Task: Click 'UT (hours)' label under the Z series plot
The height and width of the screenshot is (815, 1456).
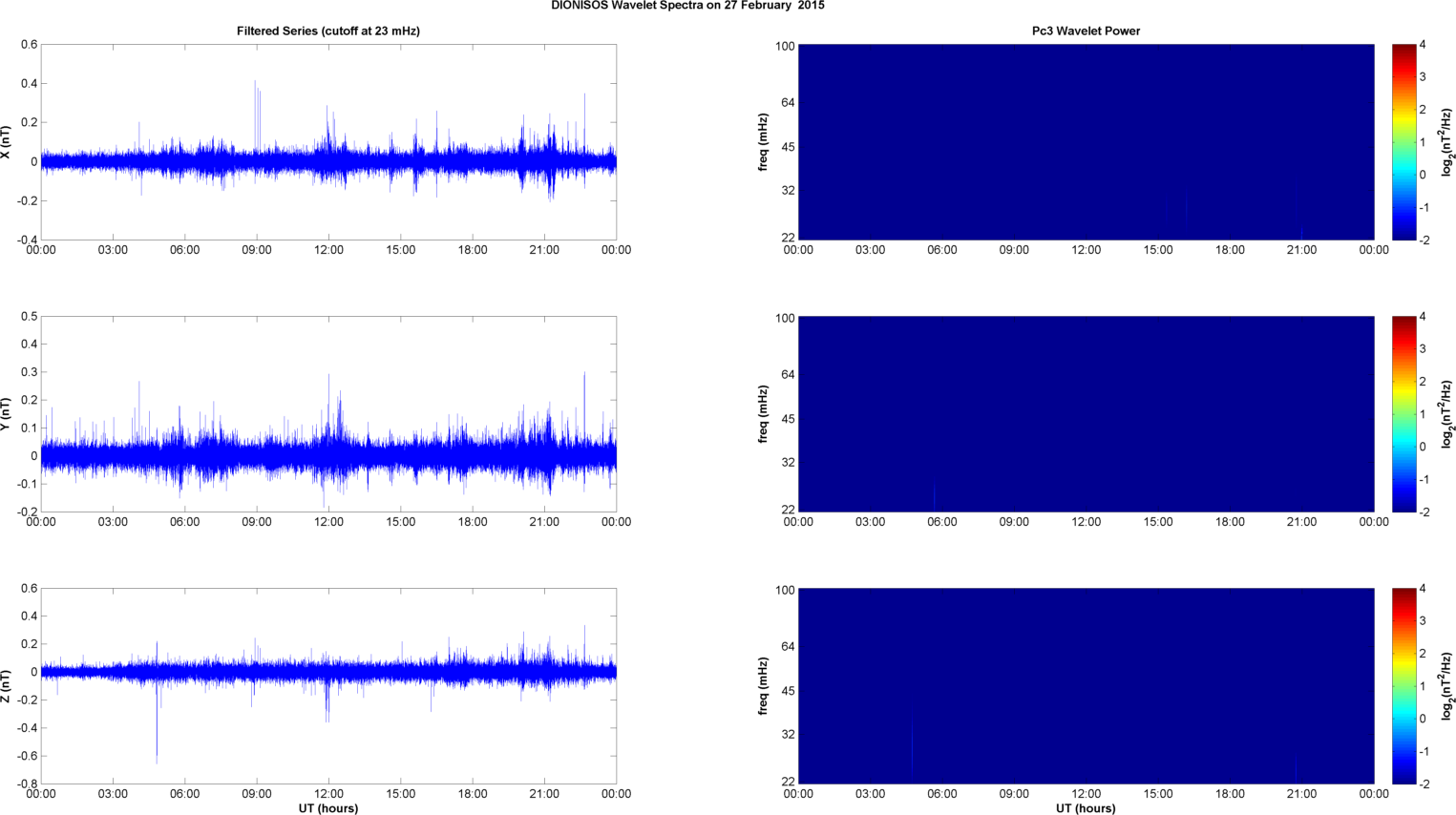Action: 328,808
